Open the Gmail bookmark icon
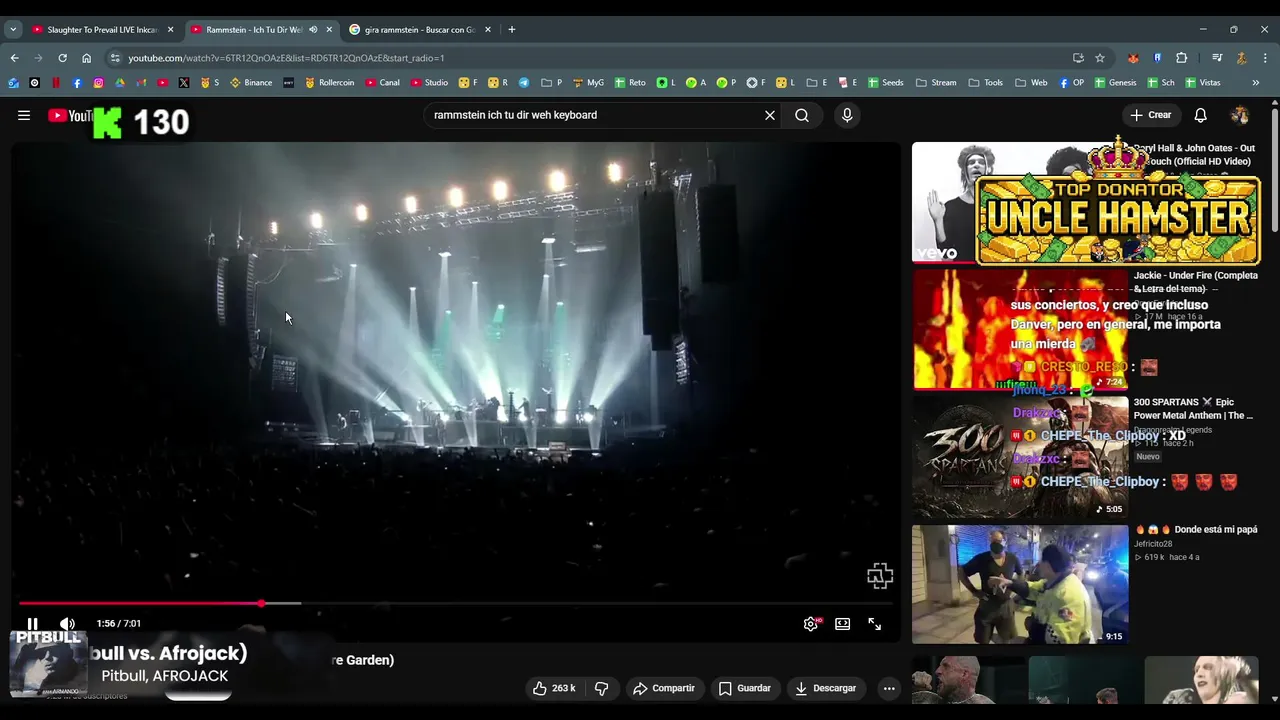Image resolution: width=1280 pixels, height=720 pixels. (141, 83)
